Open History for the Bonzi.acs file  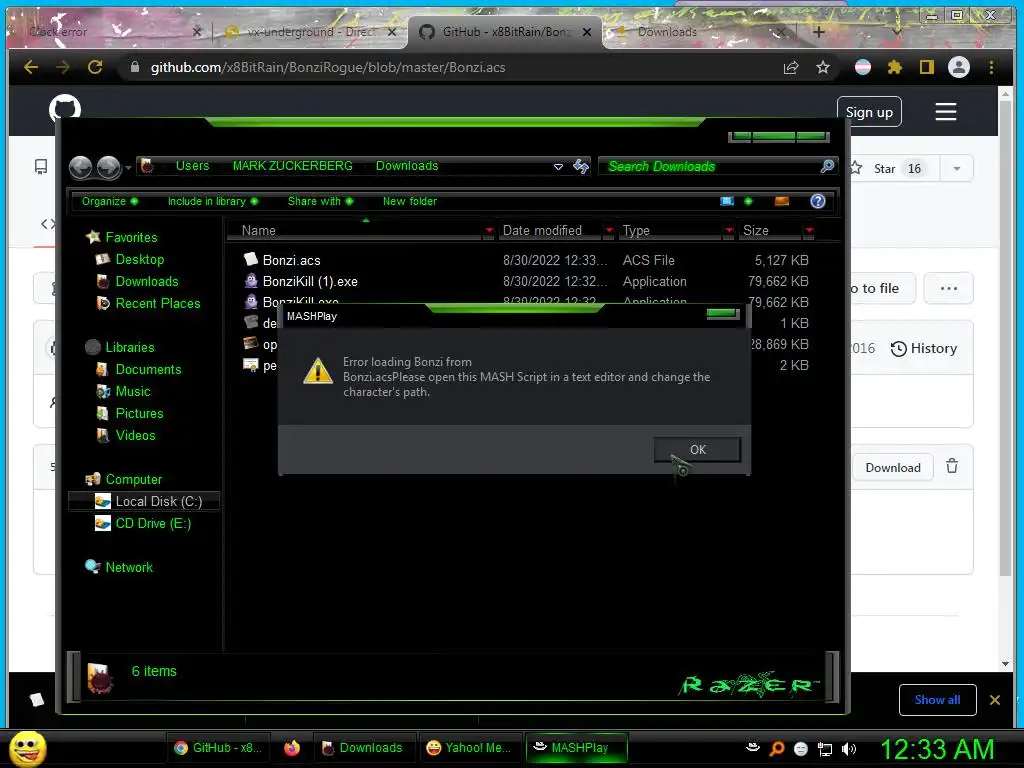[x=923, y=349]
